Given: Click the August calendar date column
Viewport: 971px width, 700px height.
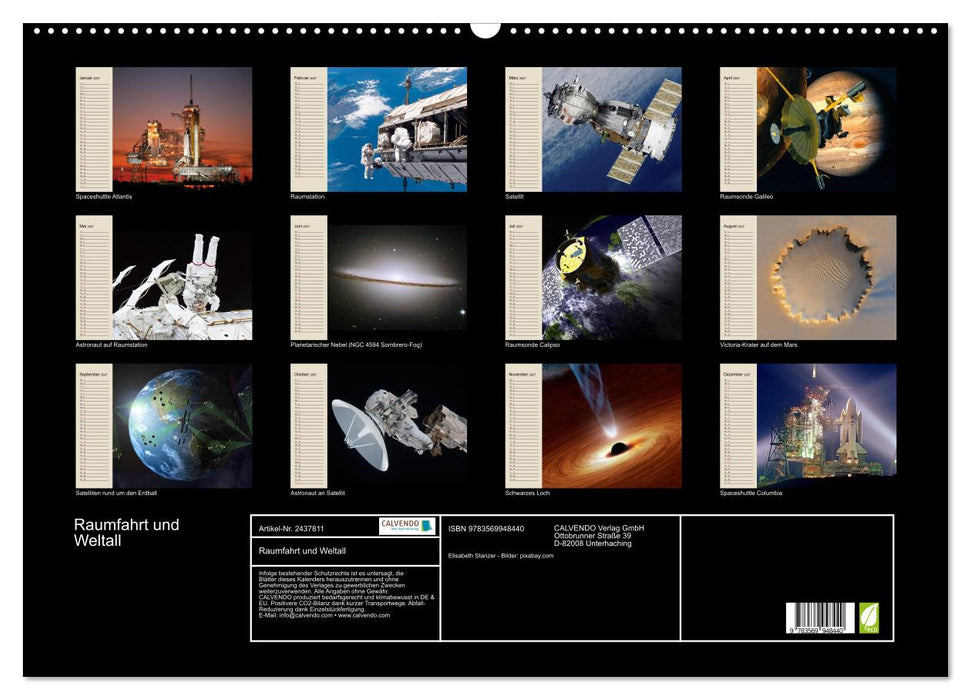Looking at the screenshot, I should point(739,278).
